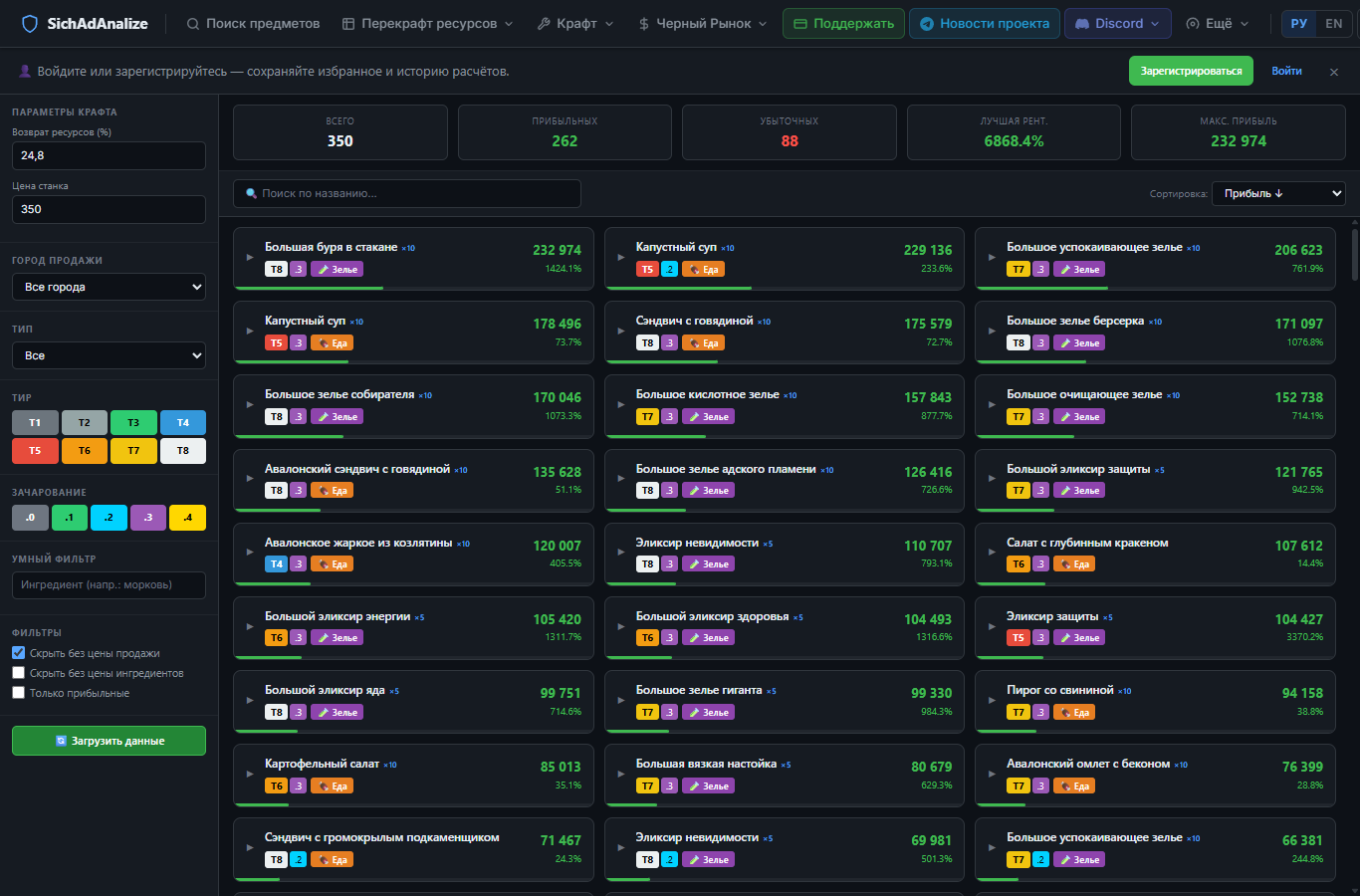Click the hammer icon next to Крафт
Viewport: 1360px width, 896px height.
click(x=544, y=24)
